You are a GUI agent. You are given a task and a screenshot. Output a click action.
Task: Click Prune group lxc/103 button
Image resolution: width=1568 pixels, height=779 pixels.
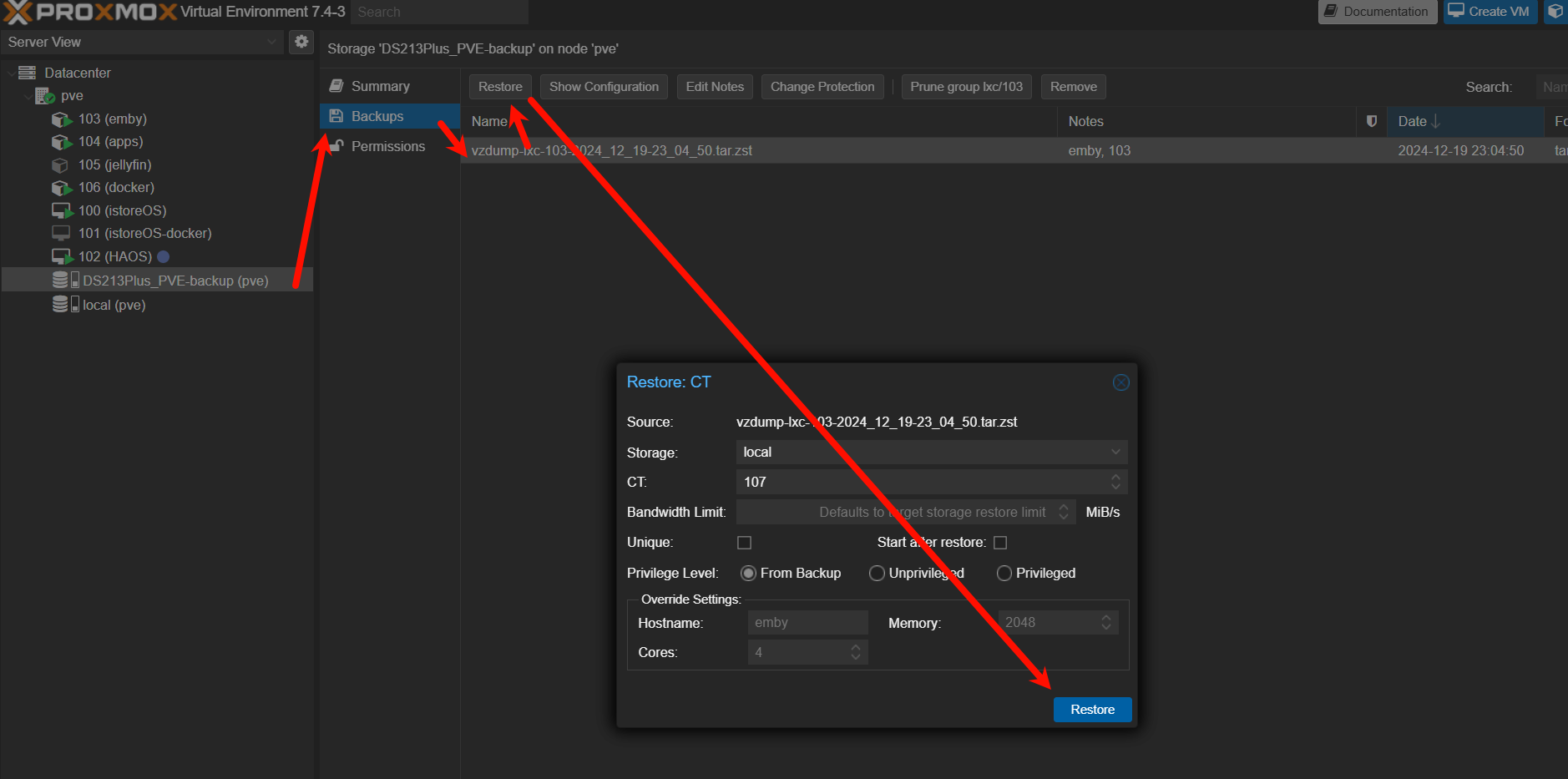click(x=966, y=87)
